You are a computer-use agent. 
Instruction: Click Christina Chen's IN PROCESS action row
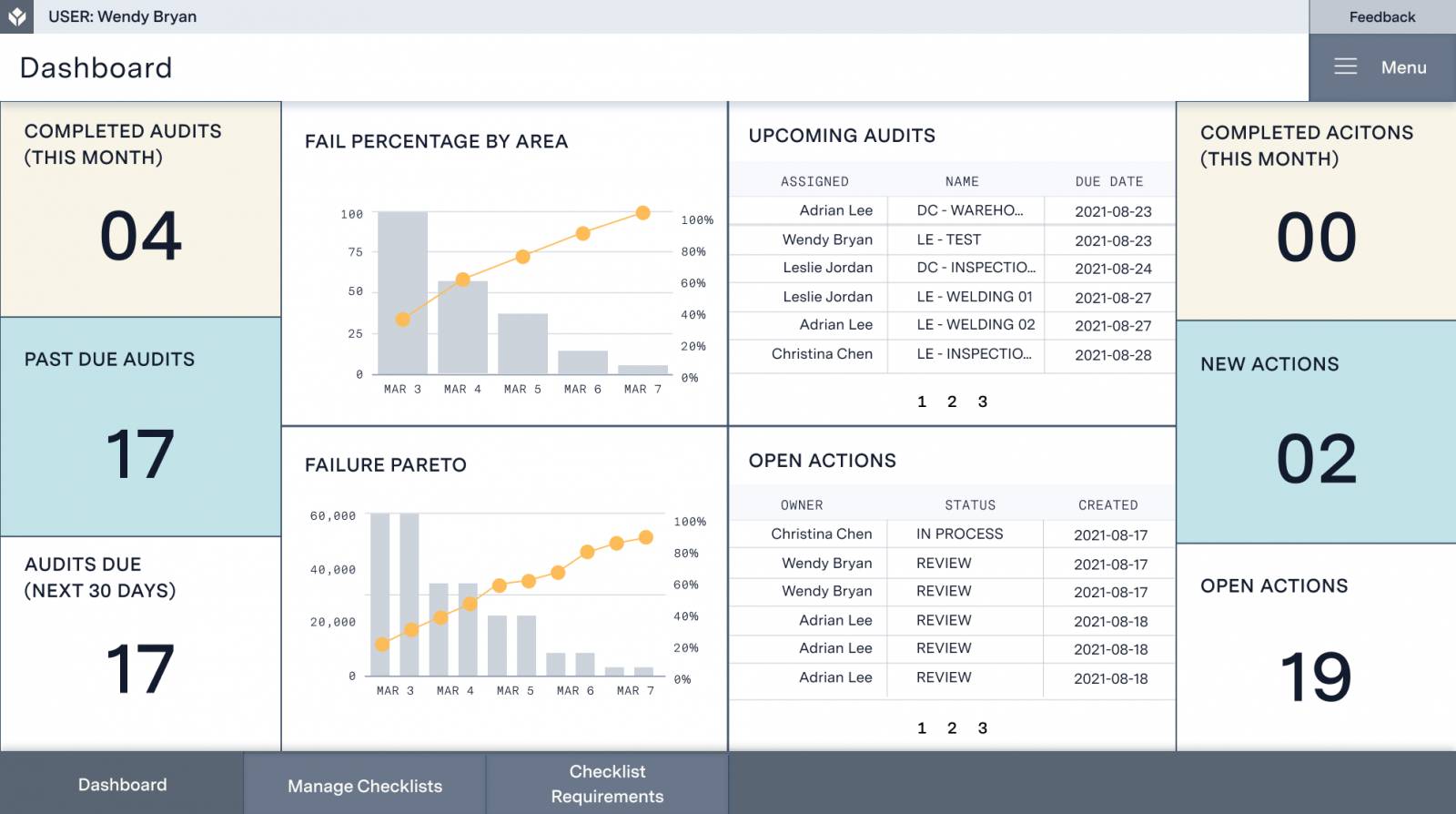coord(959,534)
